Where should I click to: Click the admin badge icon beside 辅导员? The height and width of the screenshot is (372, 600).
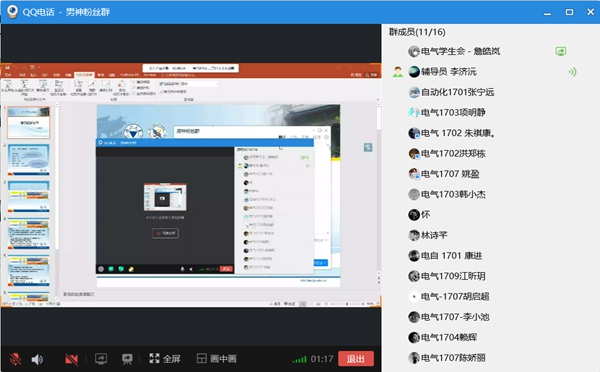coord(398,72)
